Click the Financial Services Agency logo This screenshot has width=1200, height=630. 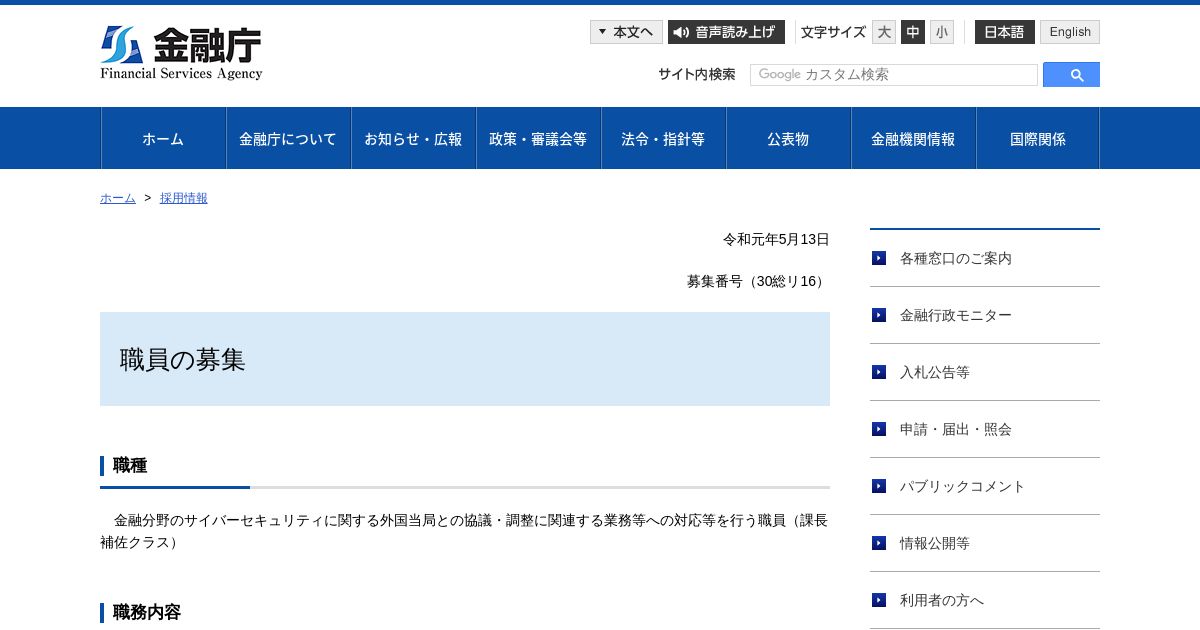click(181, 53)
